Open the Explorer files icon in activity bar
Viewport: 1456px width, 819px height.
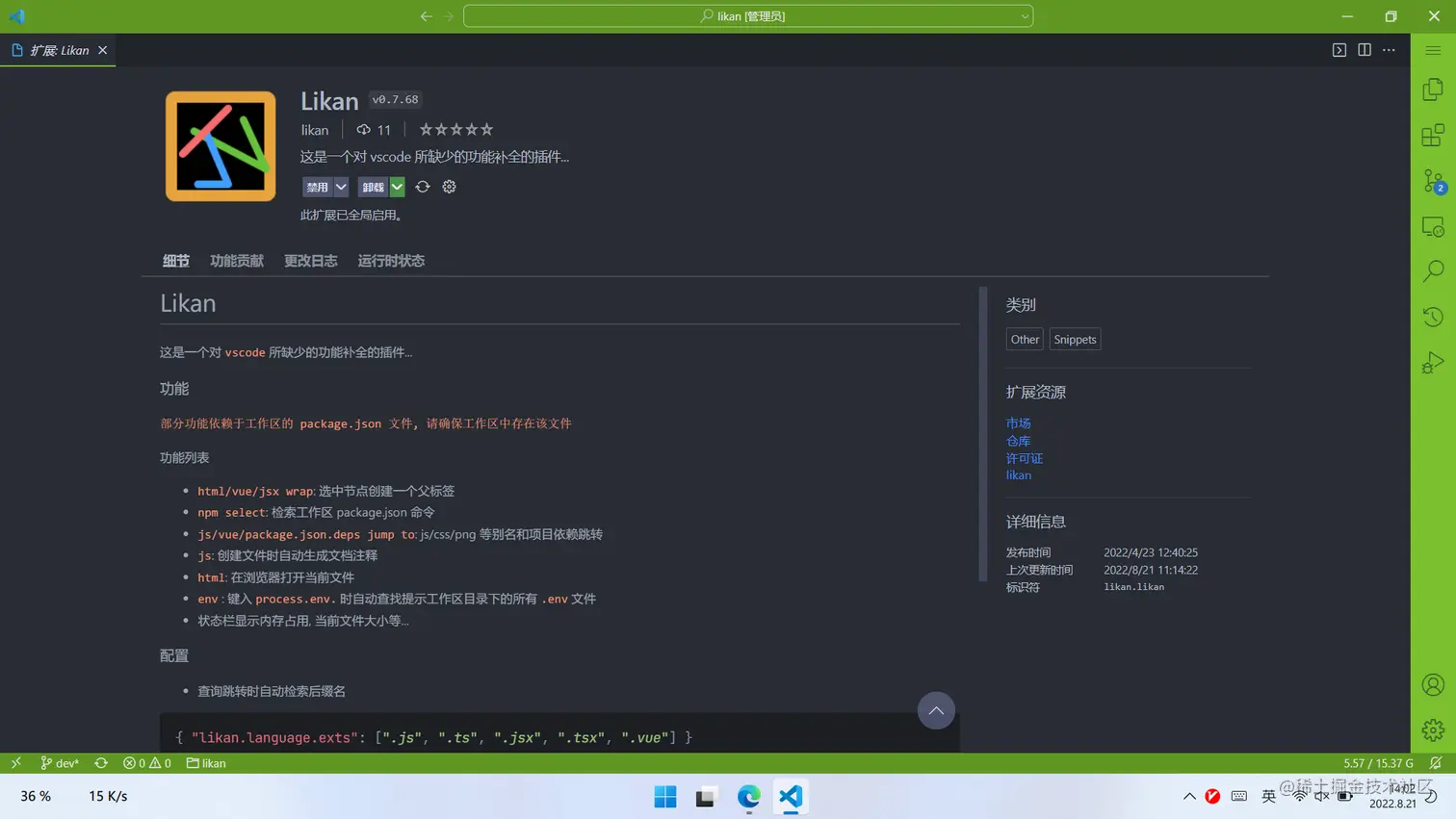coord(1433,90)
